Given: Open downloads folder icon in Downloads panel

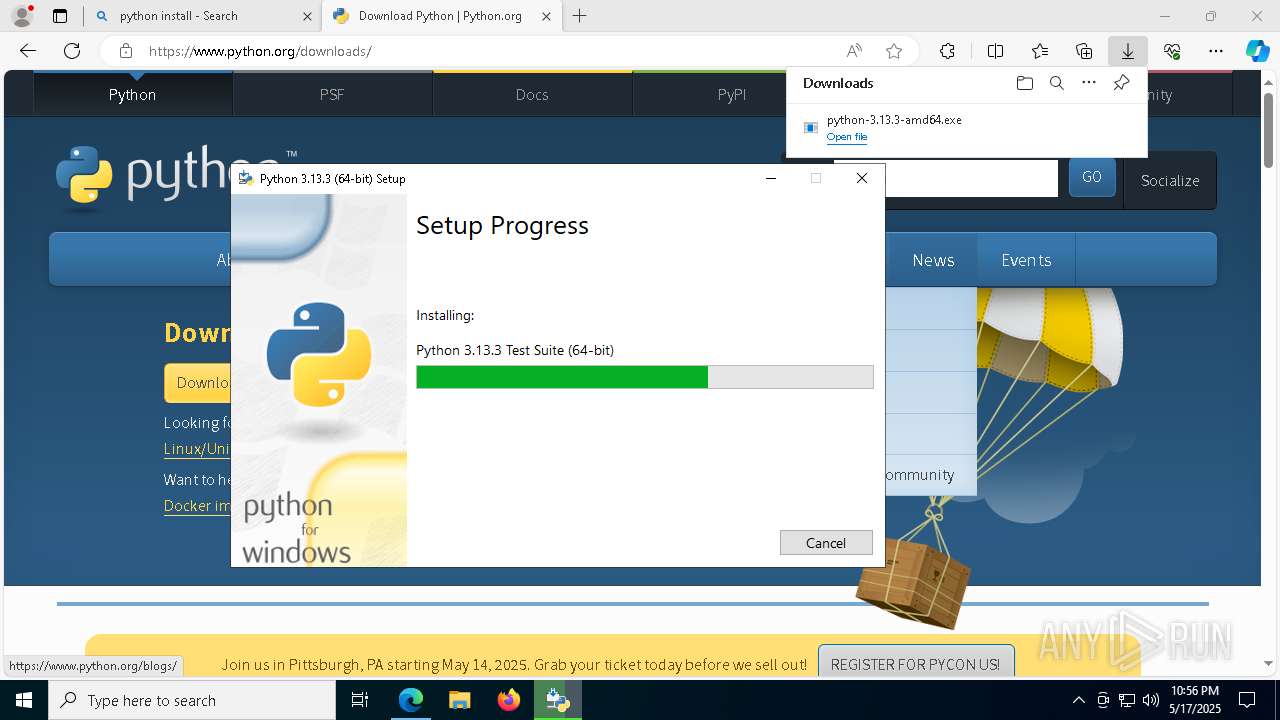Looking at the screenshot, I should click(1024, 83).
